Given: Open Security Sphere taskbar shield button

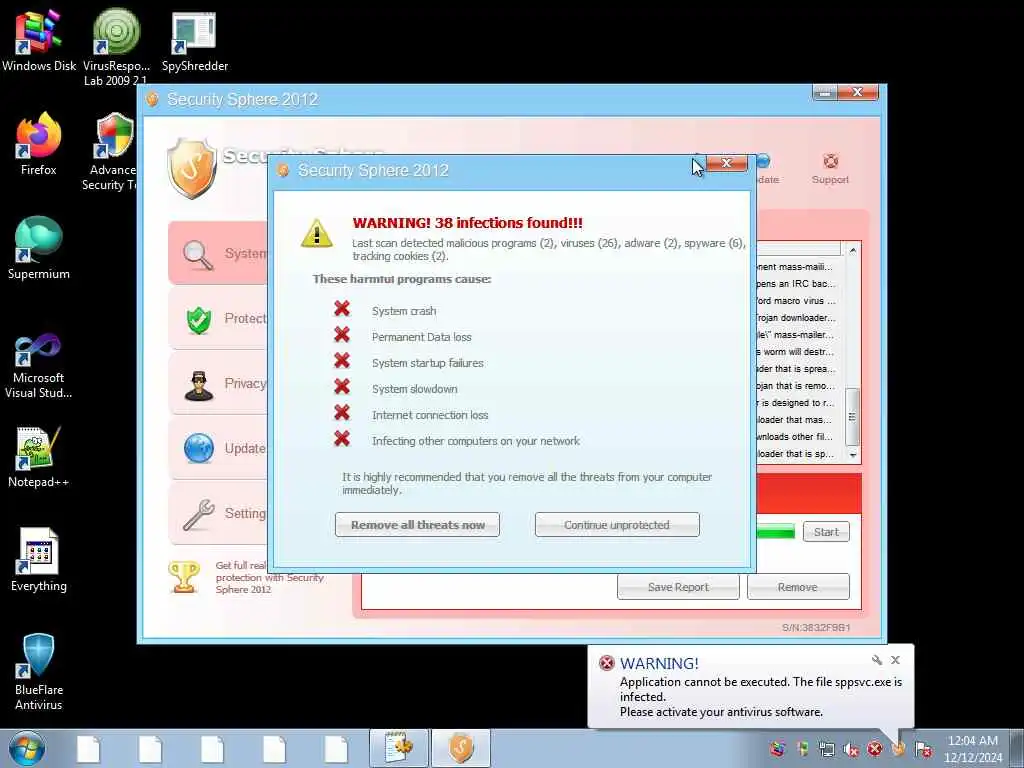Looking at the screenshot, I should point(460,748).
